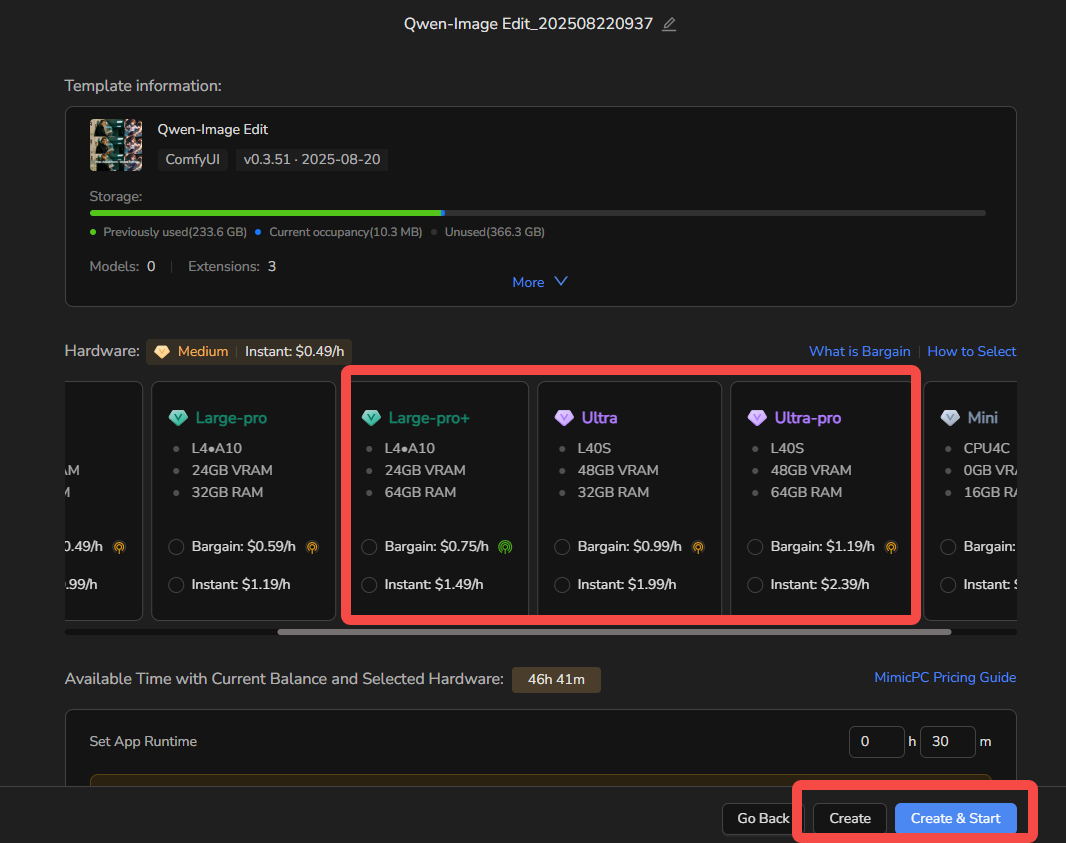The image size is (1066, 843).
Task: Click the Medium hardware badge diamond icon
Action: point(162,352)
